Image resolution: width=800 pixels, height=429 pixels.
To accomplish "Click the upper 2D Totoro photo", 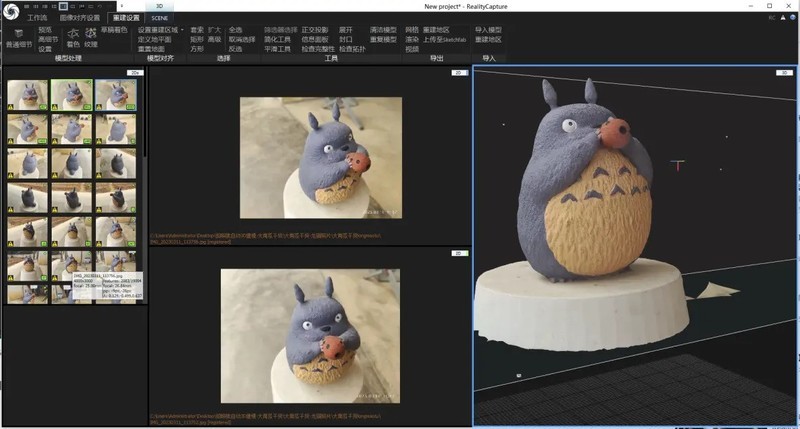I will click(321, 158).
